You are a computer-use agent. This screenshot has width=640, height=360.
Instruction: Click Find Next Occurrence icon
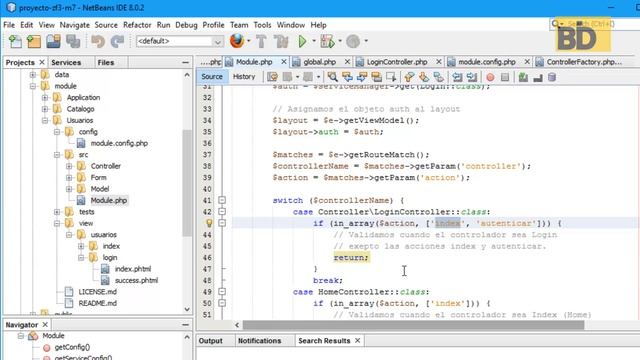[362, 77]
